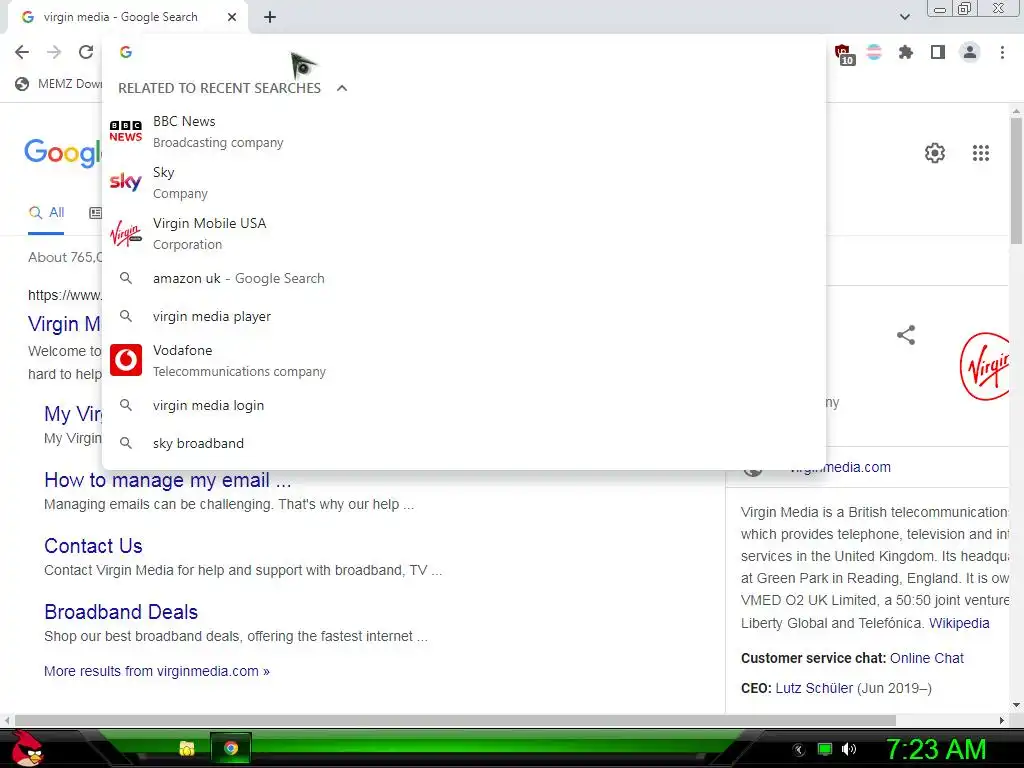
Task: Open the Broadband Deals result
Action: click(121, 612)
